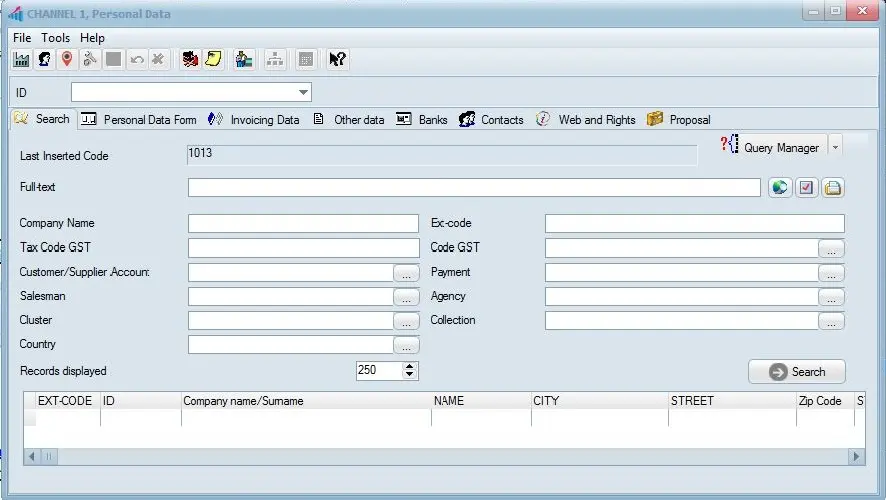886x500 pixels.
Task: Click the person head profile toolbar icon
Action: pos(44,60)
